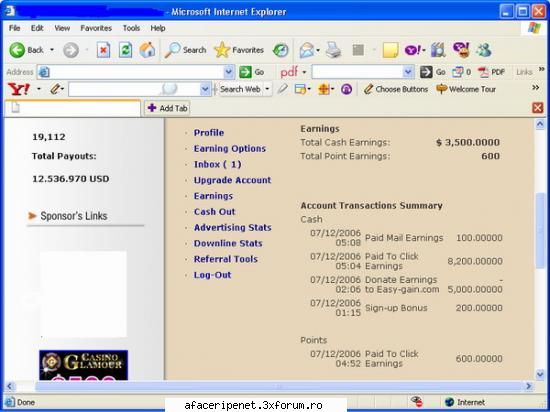This screenshot has width=550, height=412.
Task: Expand the Address bar dropdown arrow
Action: (229, 72)
